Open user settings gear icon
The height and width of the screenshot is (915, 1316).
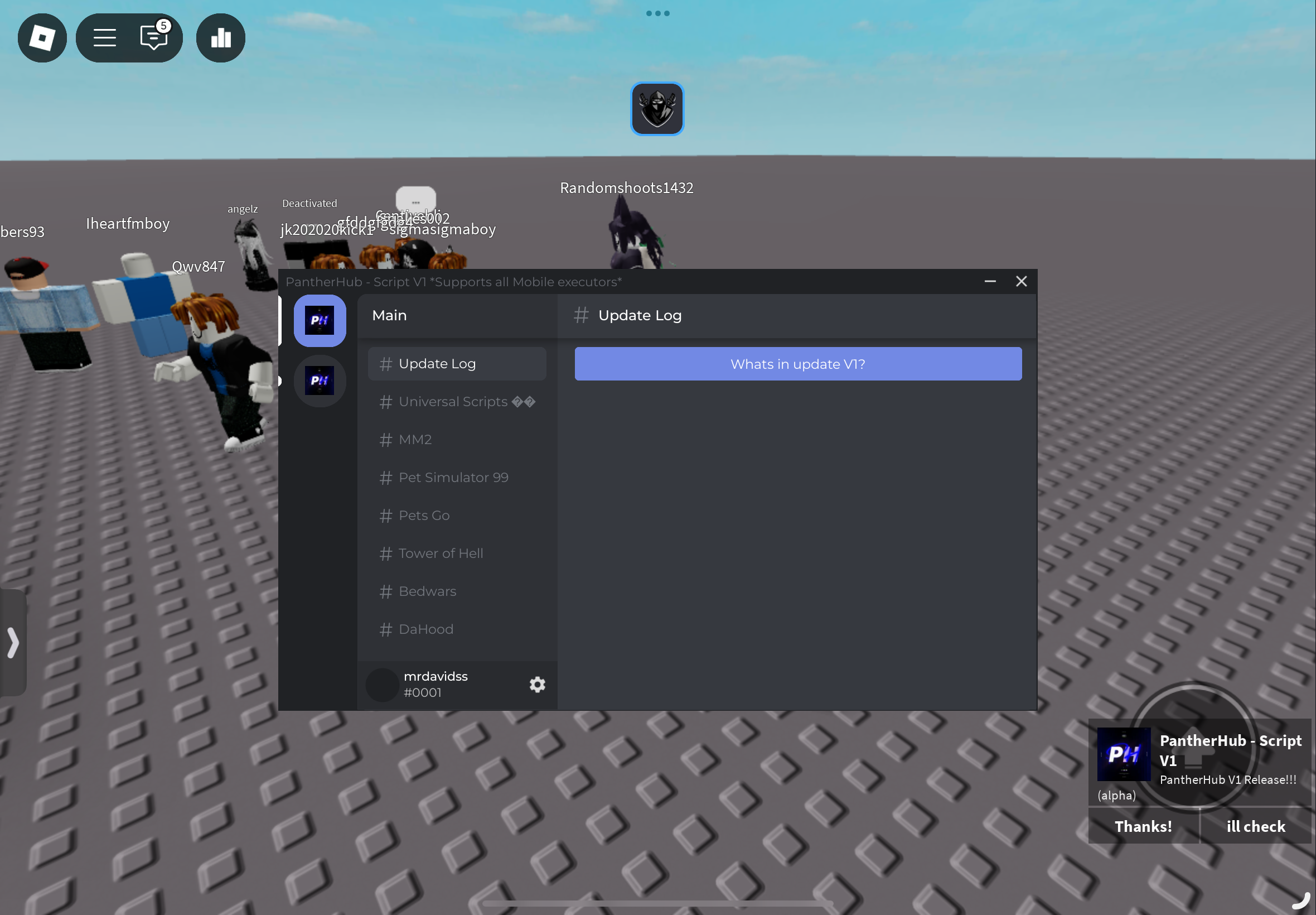[537, 685]
